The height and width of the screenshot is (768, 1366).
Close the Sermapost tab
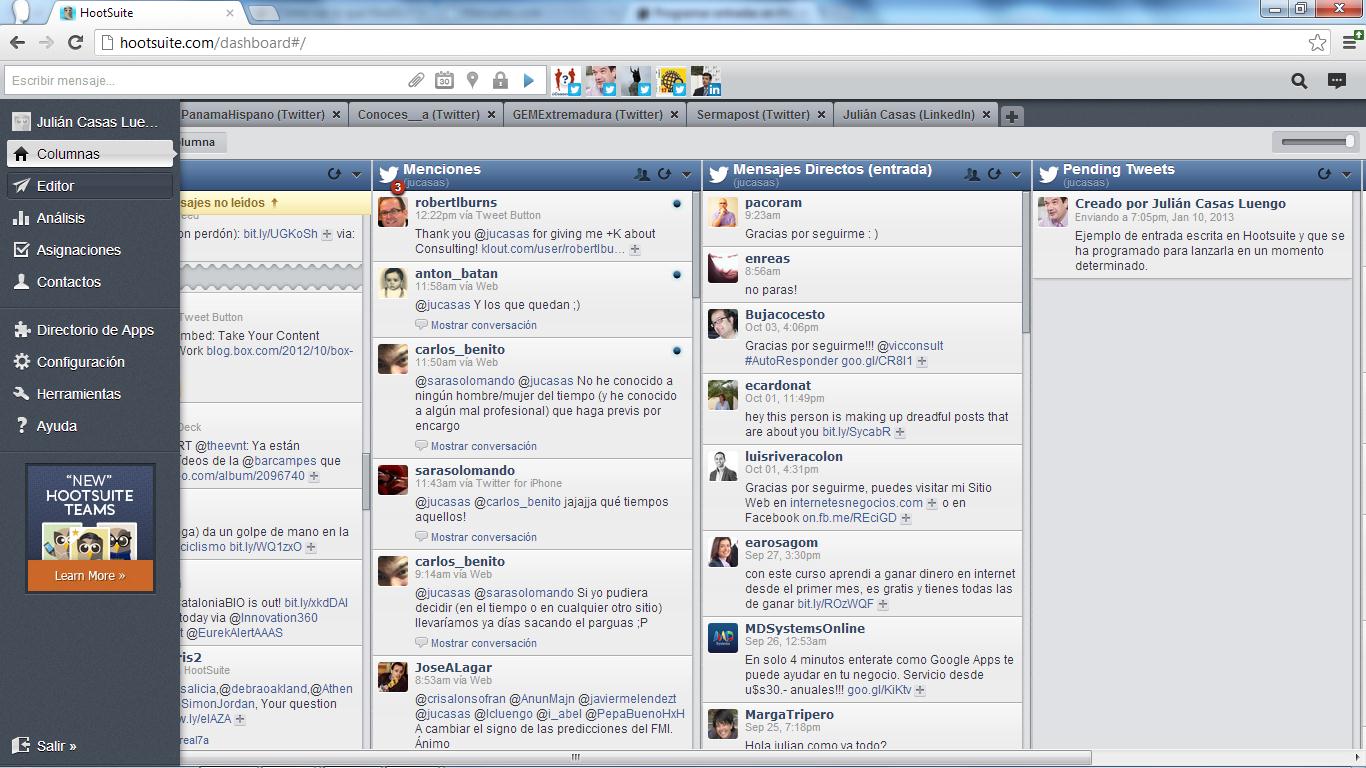pyautogui.click(x=822, y=115)
